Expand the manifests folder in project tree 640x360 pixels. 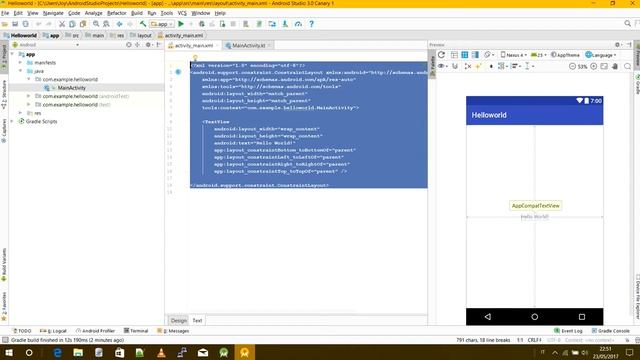point(20,62)
